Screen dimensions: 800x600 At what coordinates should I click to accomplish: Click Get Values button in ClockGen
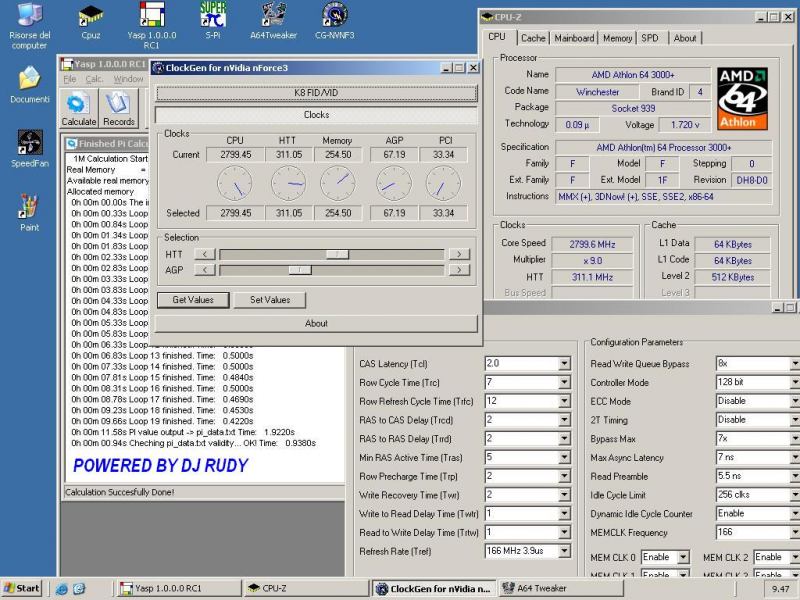[x=193, y=300]
